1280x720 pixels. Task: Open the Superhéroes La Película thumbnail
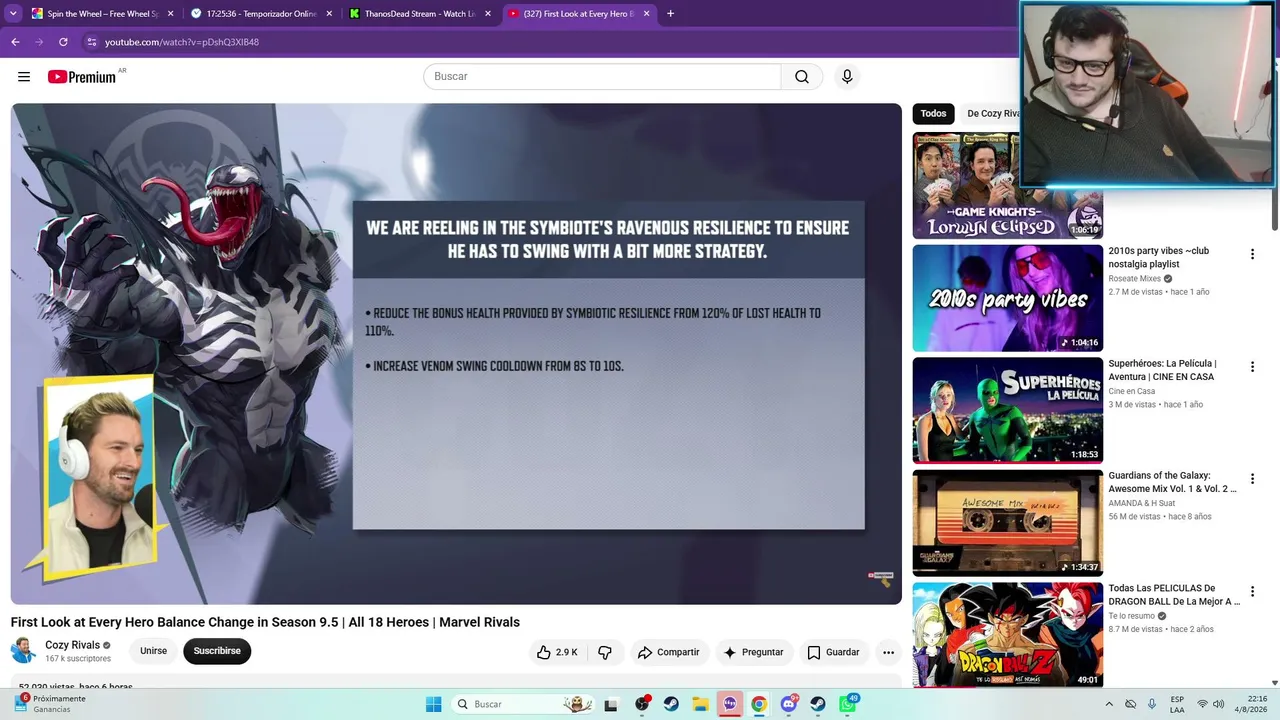point(1007,410)
